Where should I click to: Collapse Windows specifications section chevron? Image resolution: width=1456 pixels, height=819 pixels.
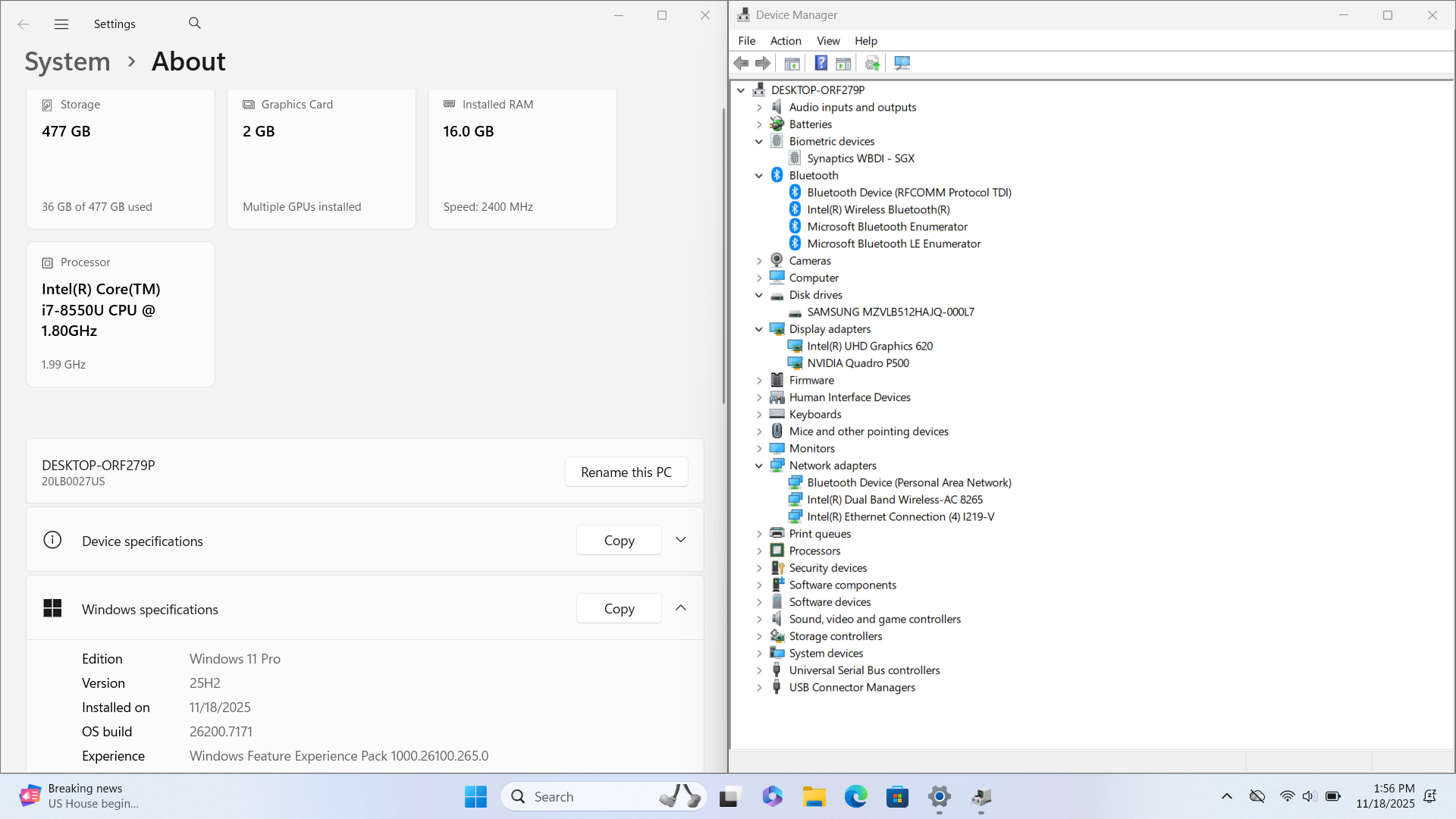(x=680, y=608)
